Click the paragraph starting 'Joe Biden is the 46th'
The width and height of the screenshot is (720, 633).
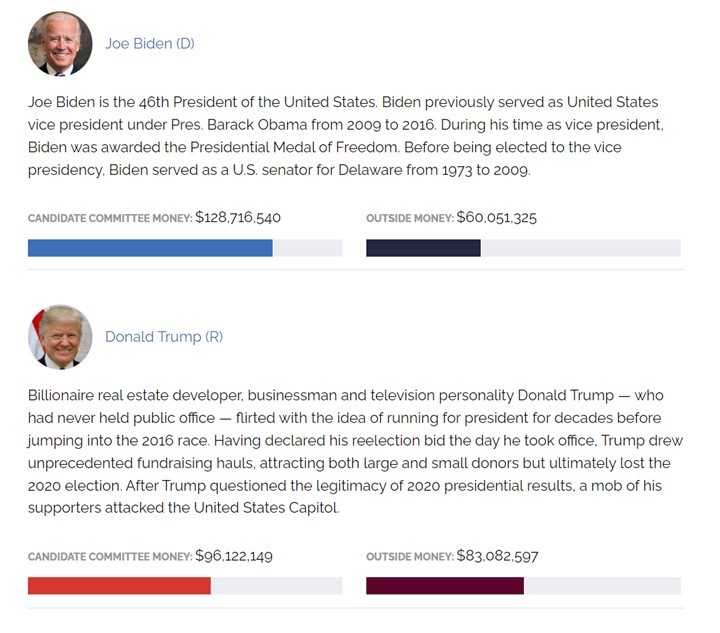(x=346, y=136)
